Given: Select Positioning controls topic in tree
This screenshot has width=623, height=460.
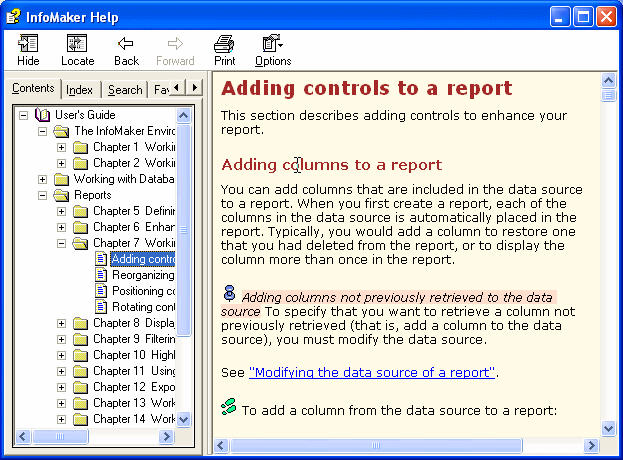Looking at the screenshot, I should pyautogui.click(x=143, y=291).
